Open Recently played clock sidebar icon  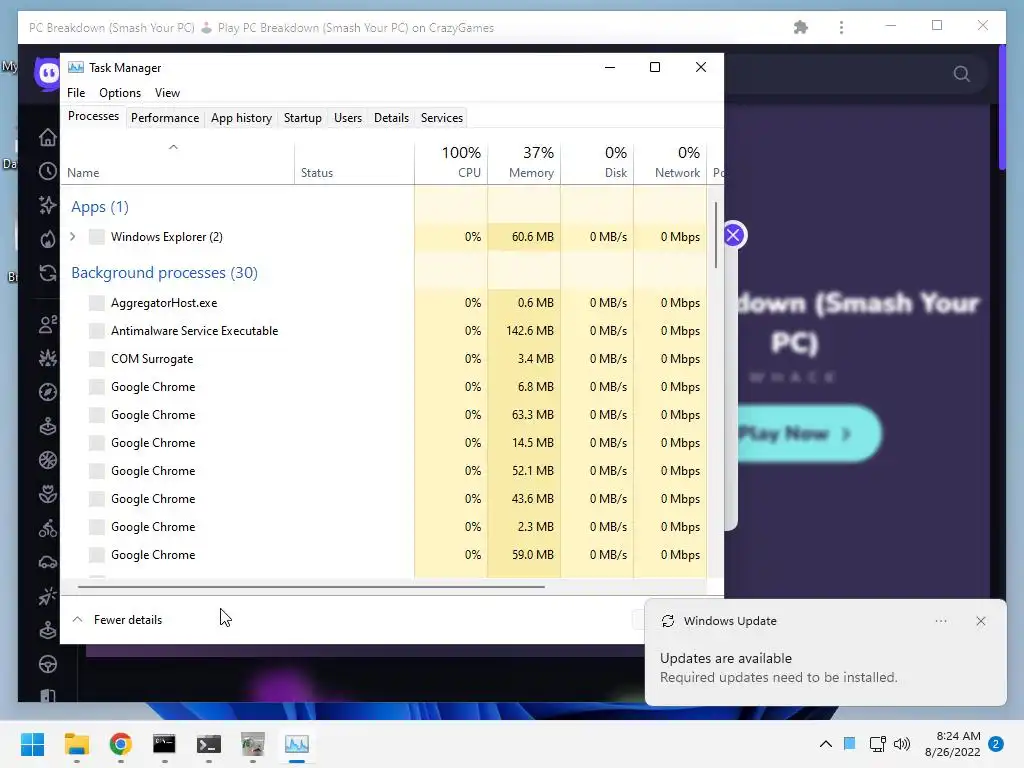(x=48, y=171)
